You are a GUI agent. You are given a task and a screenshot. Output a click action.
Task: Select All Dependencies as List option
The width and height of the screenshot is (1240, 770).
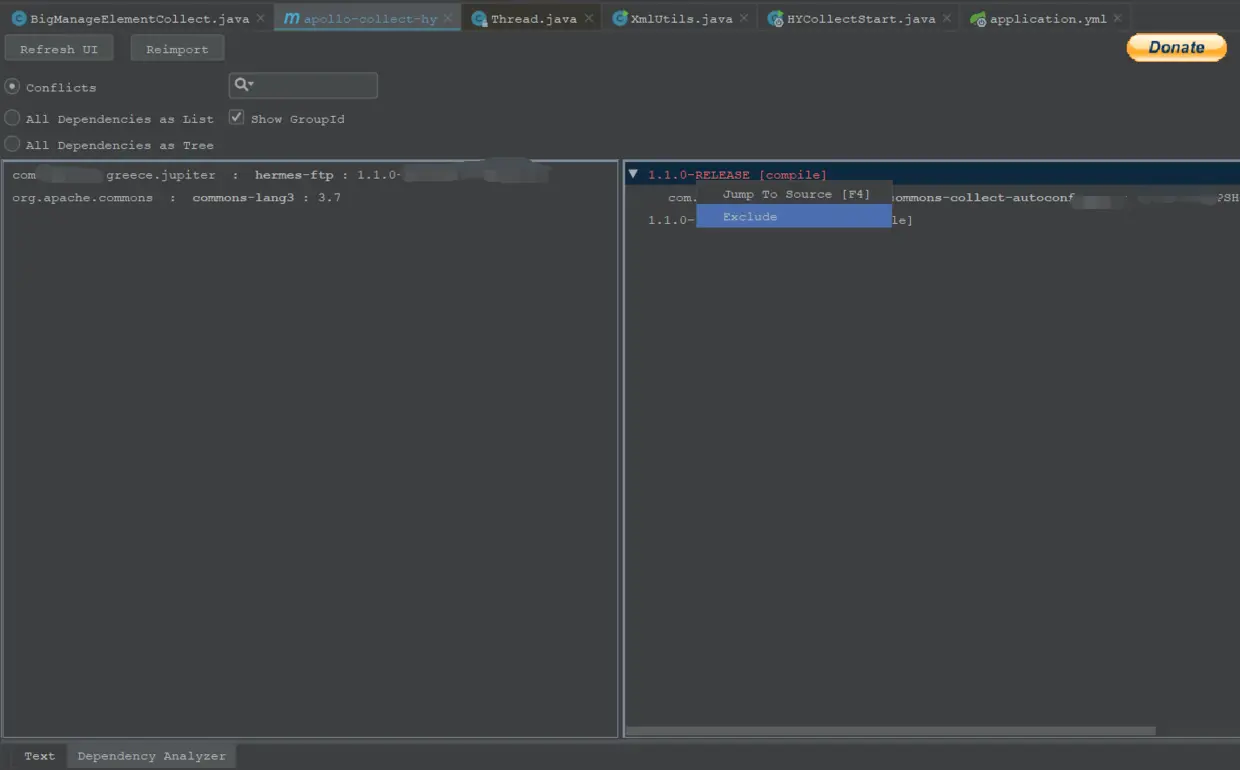[12, 118]
